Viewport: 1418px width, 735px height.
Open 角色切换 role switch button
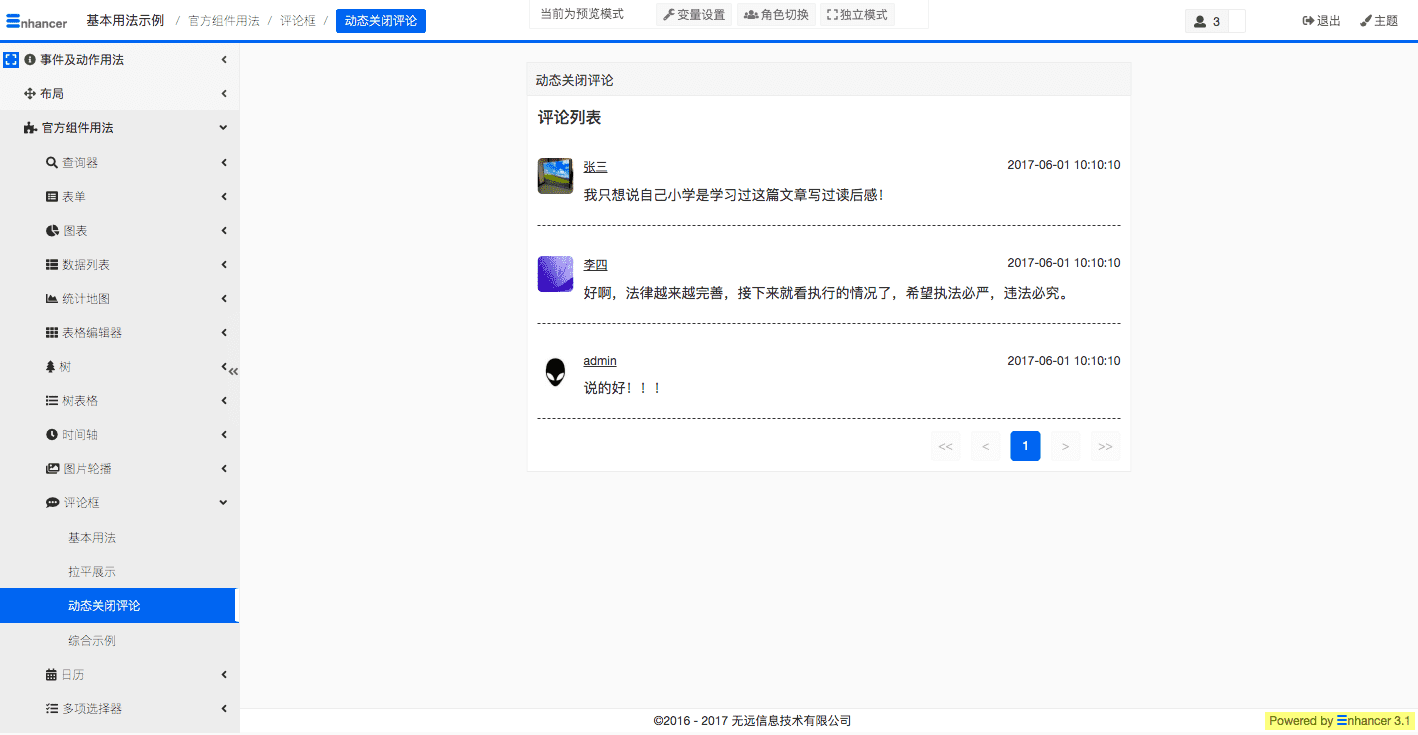776,15
